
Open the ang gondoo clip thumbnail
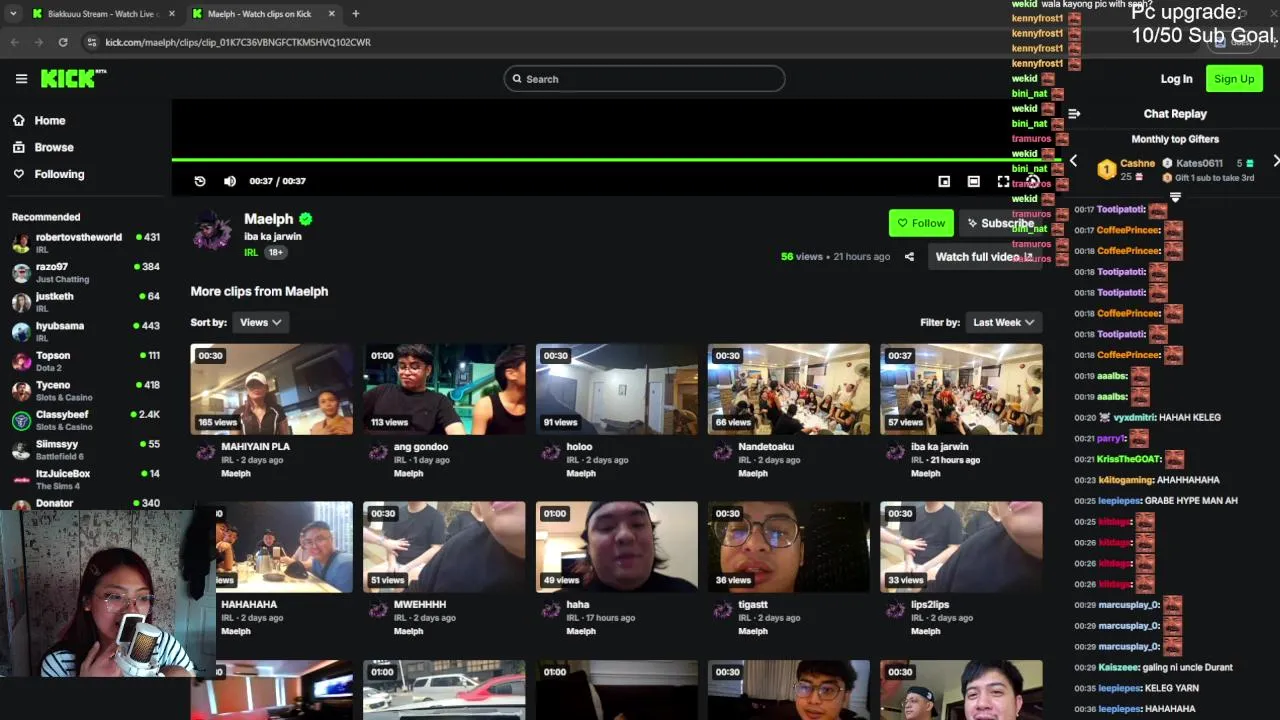pyautogui.click(x=444, y=389)
